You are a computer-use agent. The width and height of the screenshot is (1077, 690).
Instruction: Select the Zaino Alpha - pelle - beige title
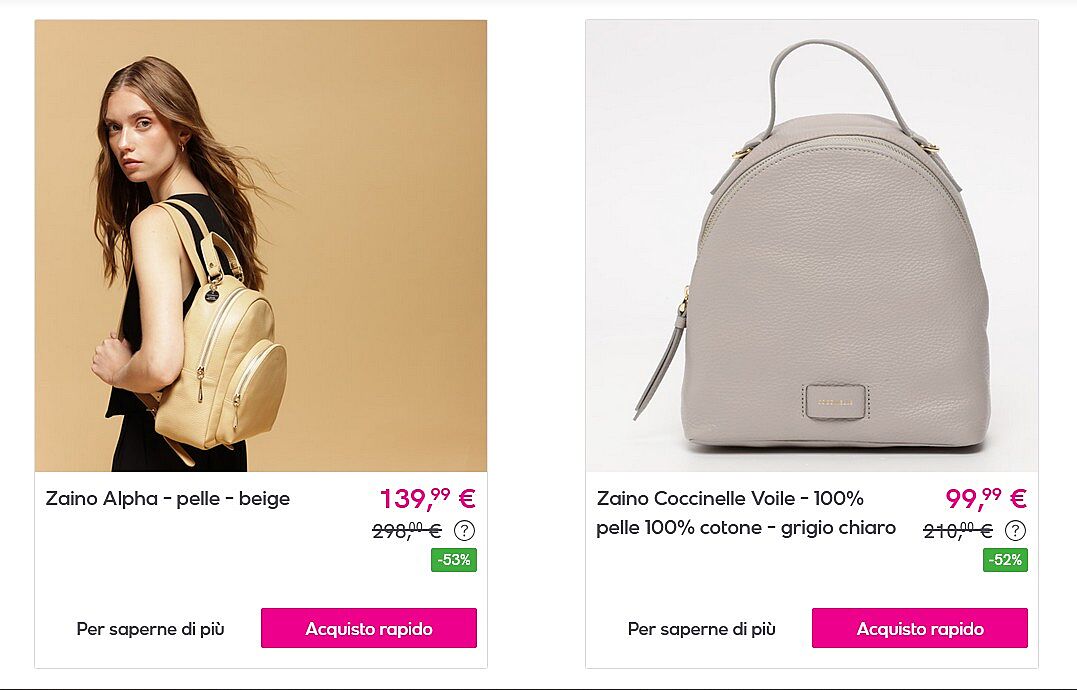pyautogui.click(x=168, y=498)
